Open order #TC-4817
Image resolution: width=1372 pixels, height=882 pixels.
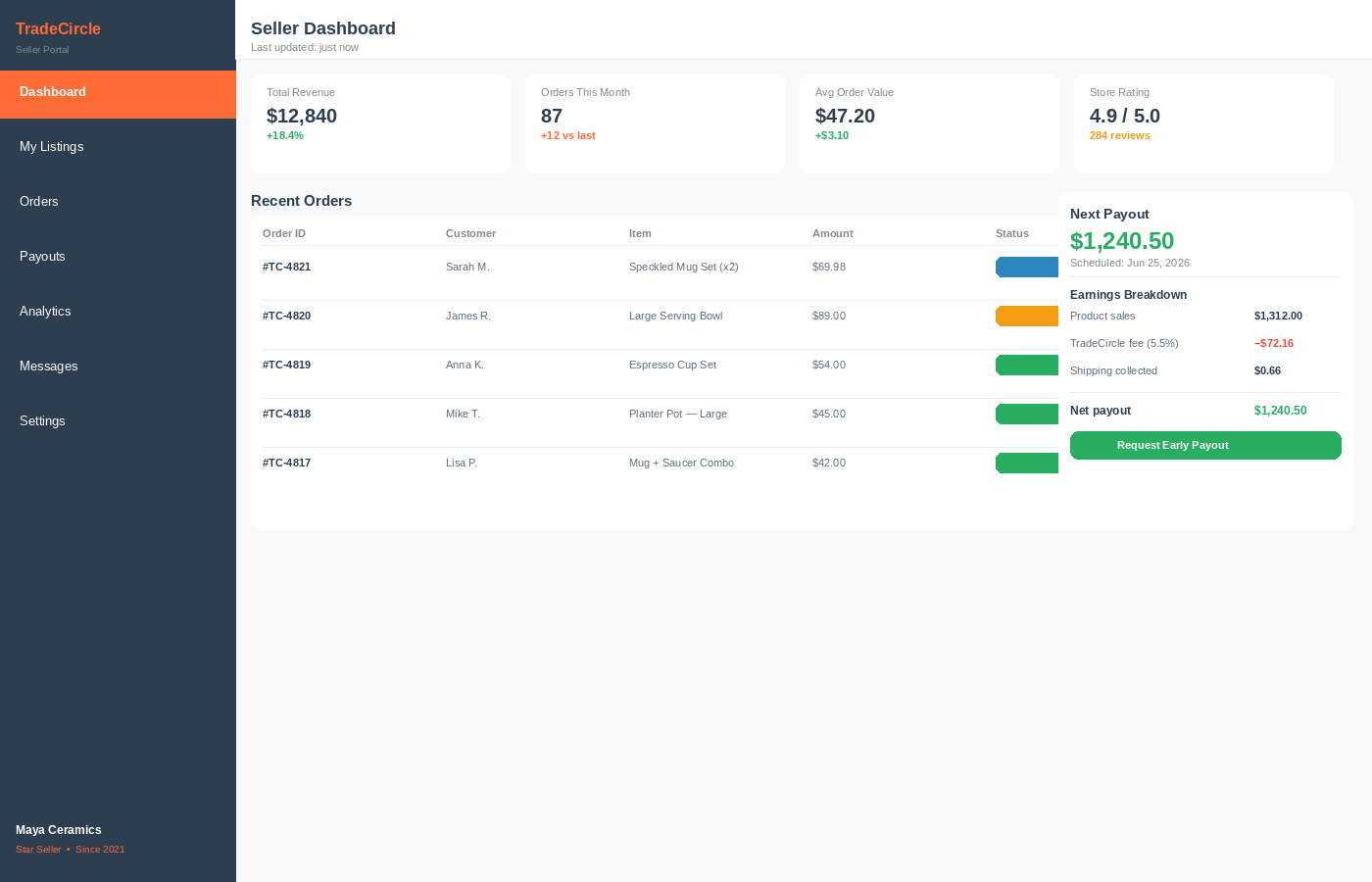pyautogui.click(x=286, y=463)
